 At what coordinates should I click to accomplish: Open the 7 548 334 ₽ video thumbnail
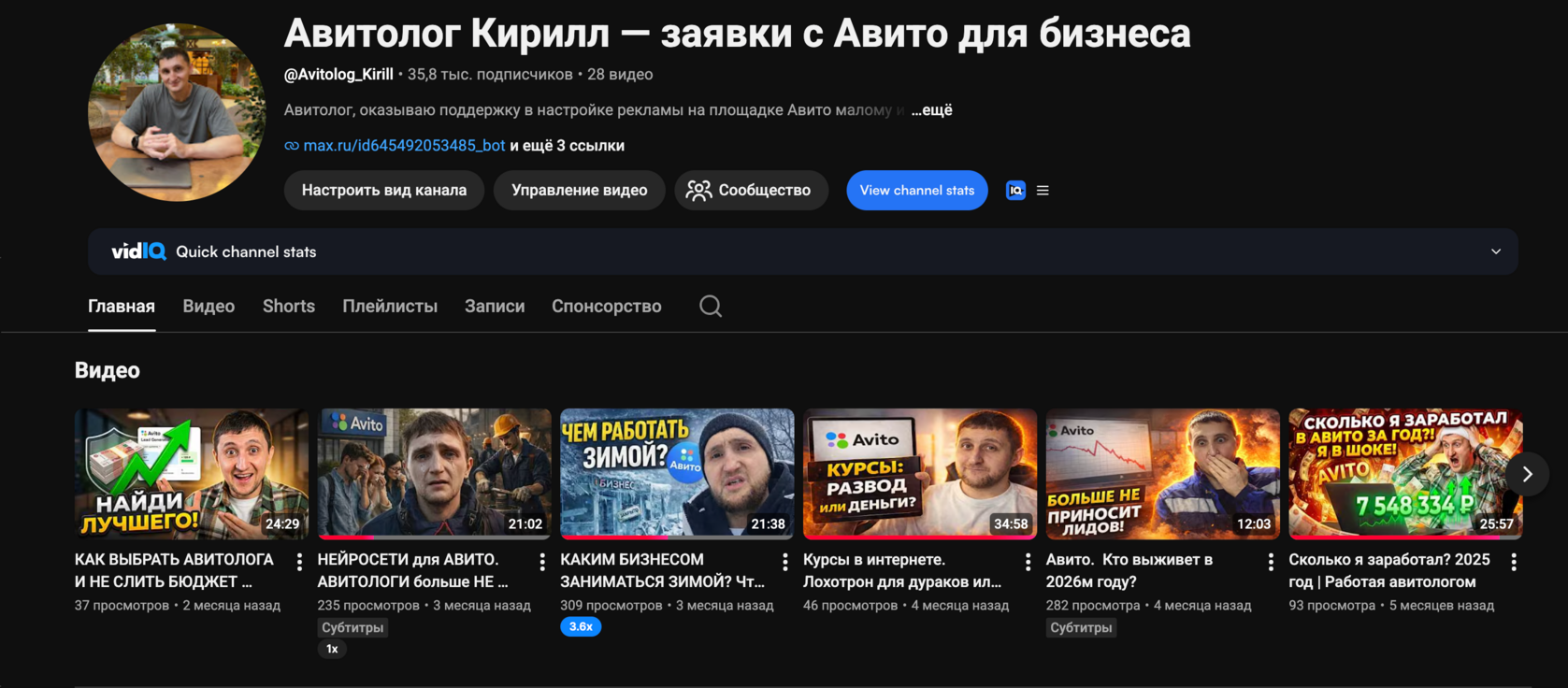[1405, 473]
